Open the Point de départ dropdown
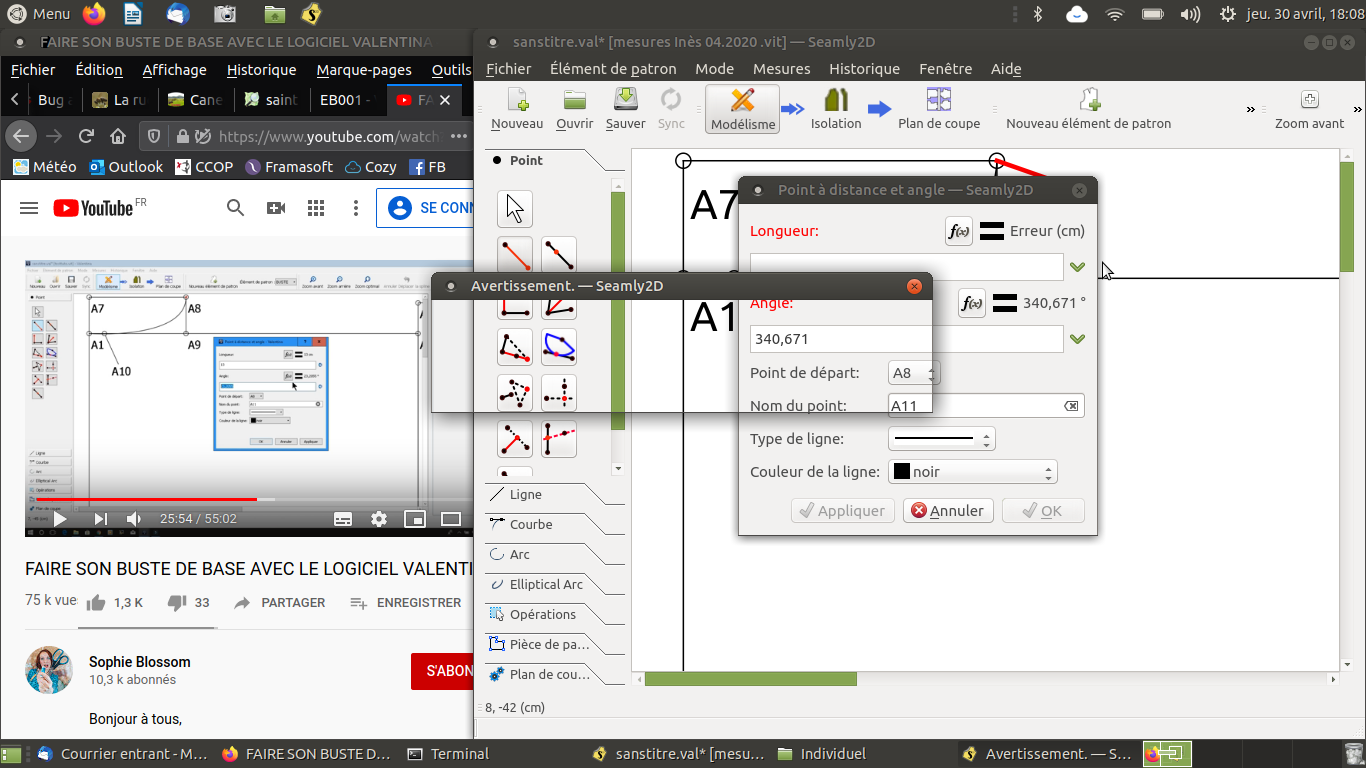The width and height of the screenshot is (1366, 768). pyautogui.click(x=914, y=373)
